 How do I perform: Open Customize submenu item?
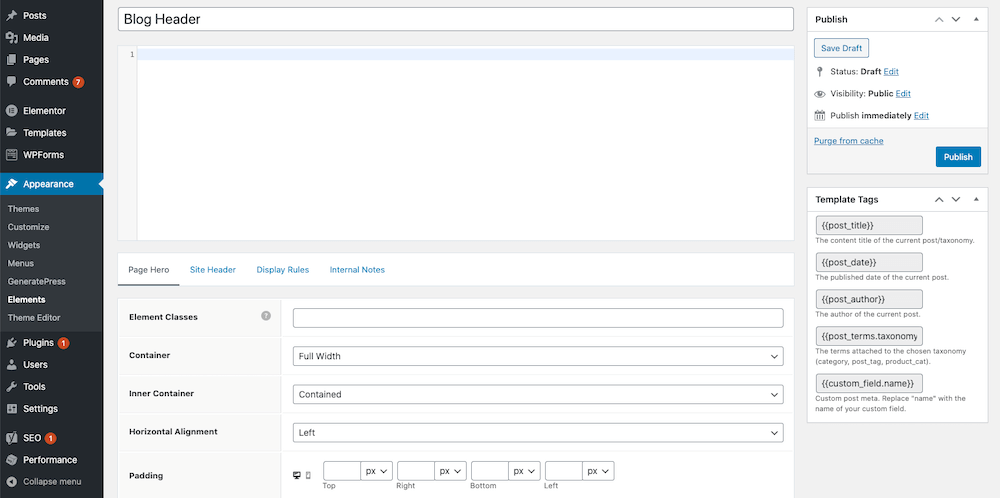coord(28,227)
